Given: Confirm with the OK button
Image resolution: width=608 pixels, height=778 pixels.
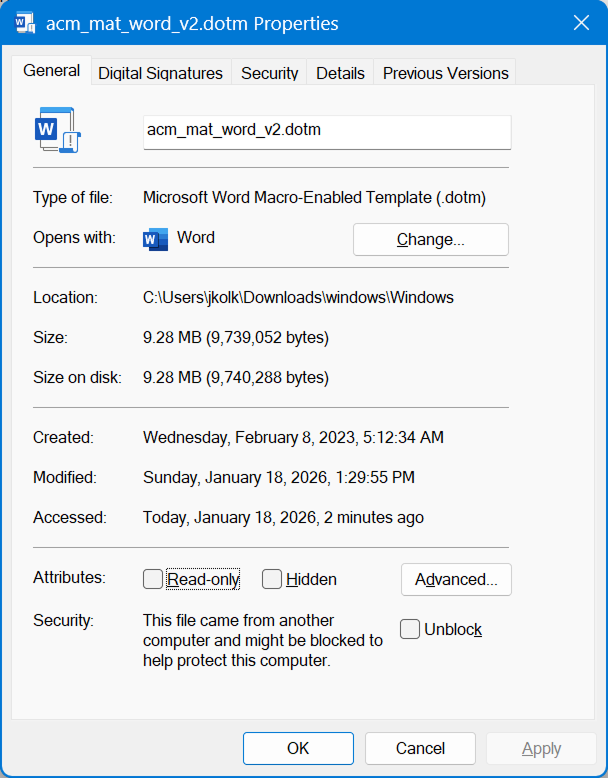Looking at the screenshot, I should pyautogui.click(x=298, y=748).
